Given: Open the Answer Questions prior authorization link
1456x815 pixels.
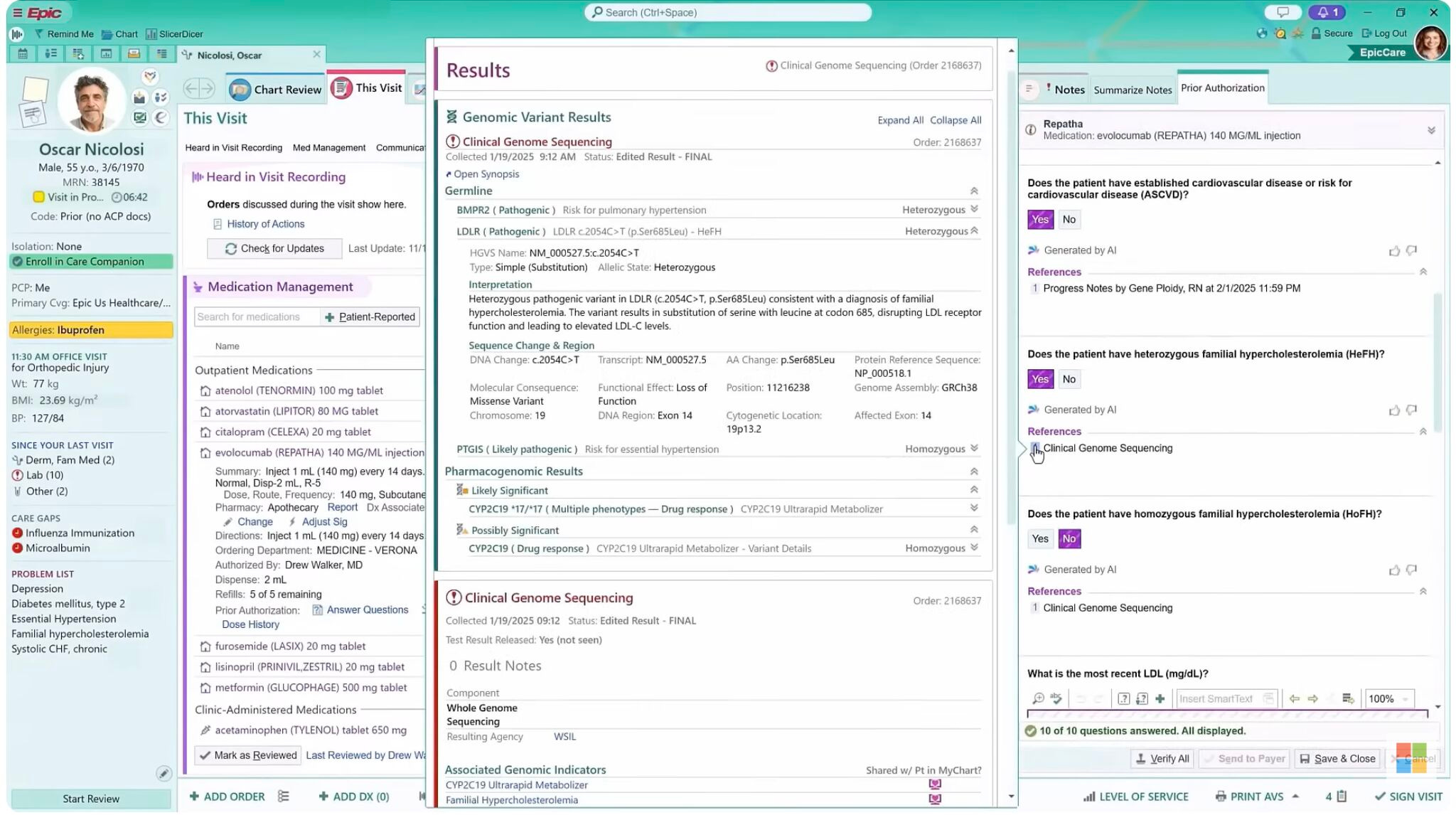Looking at the screenshot, I should tap(367, 610).
